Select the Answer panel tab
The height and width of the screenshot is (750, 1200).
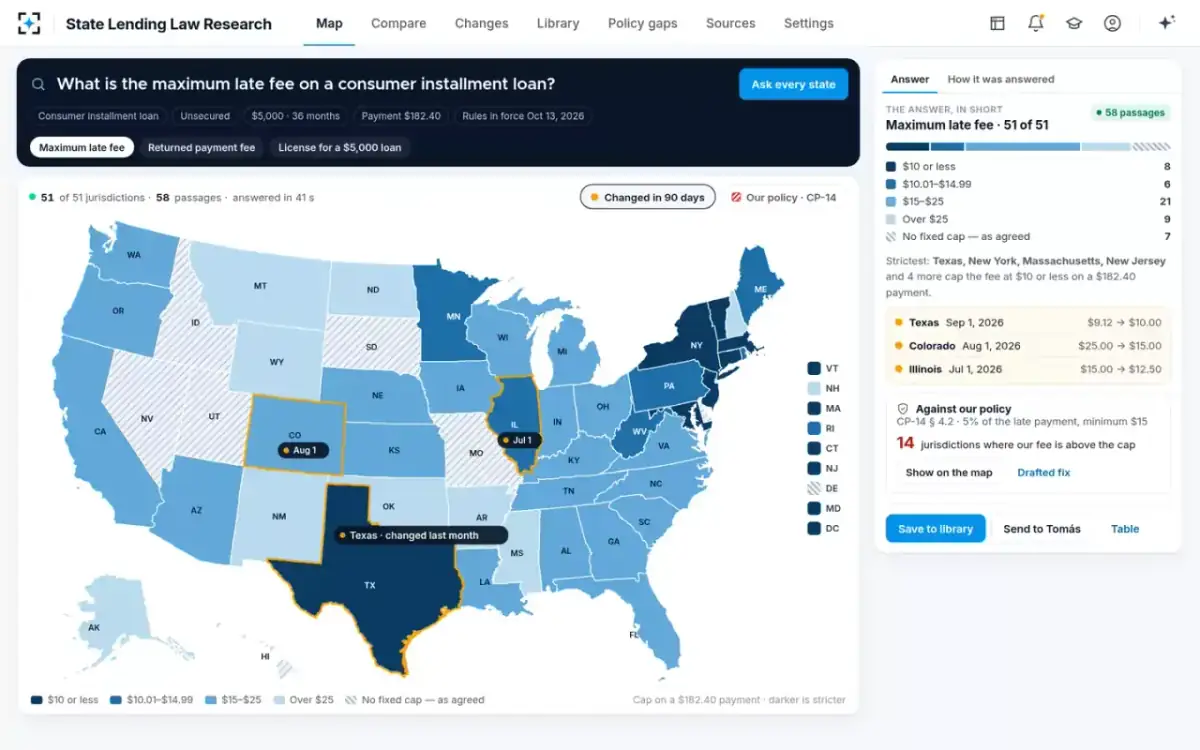click(910, 79)
